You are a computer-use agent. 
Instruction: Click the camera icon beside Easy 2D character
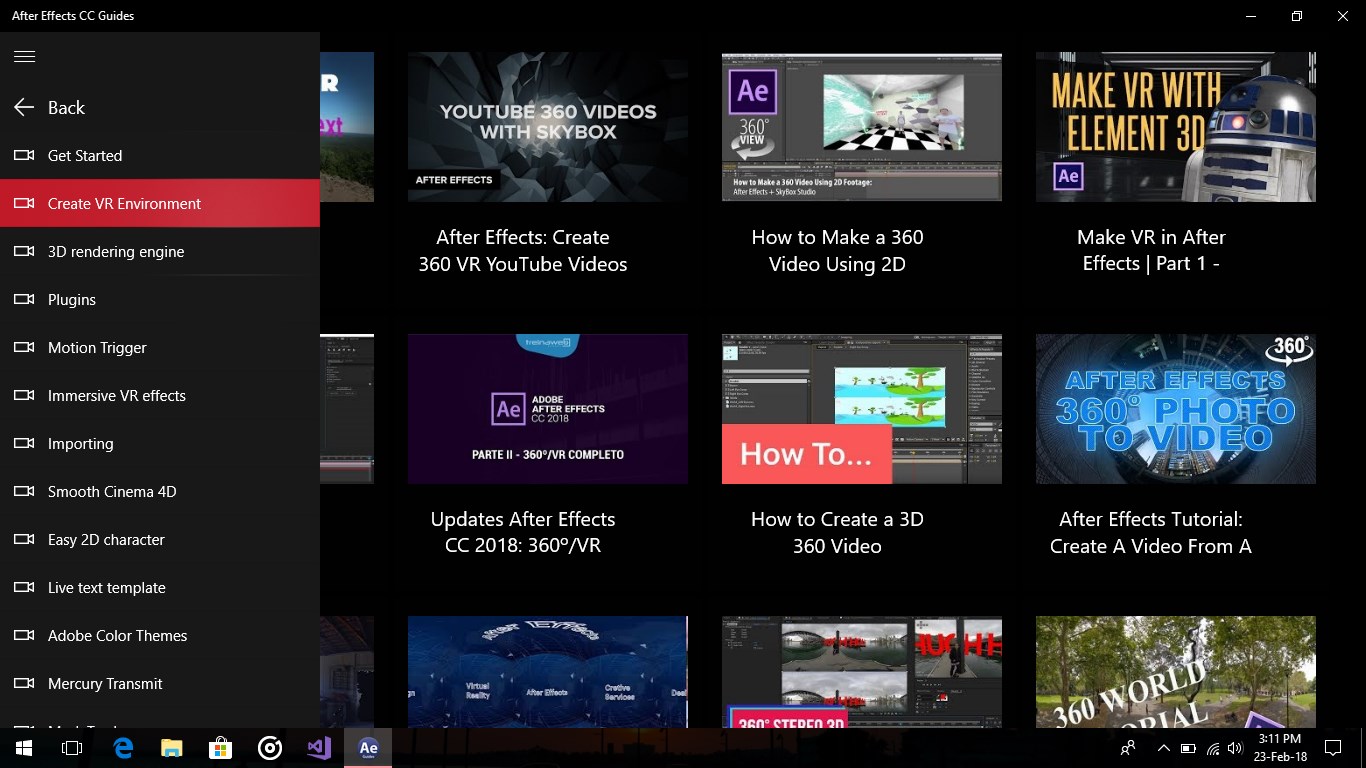(24, 540)
